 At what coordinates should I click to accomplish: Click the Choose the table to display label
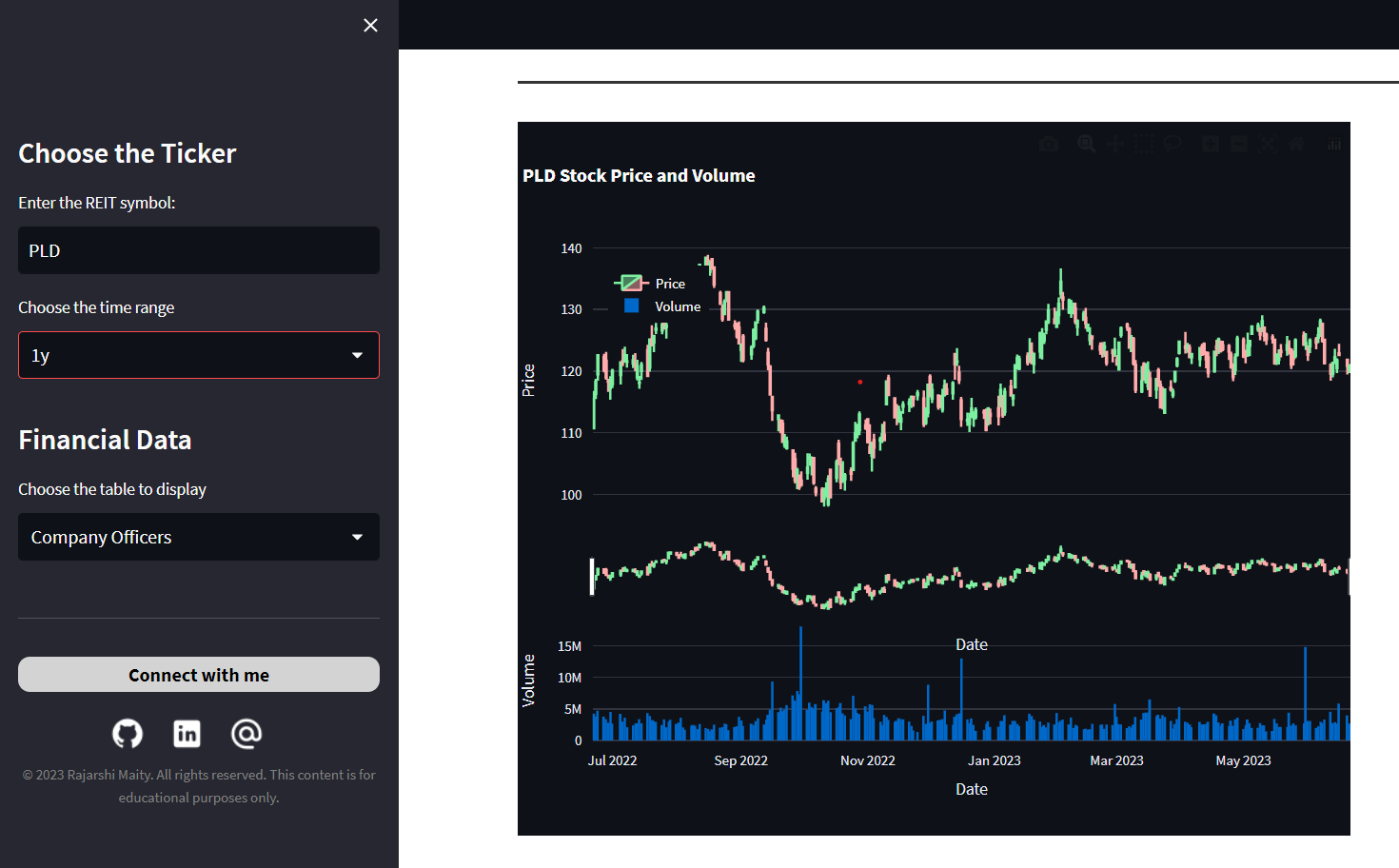click(112, 489)
